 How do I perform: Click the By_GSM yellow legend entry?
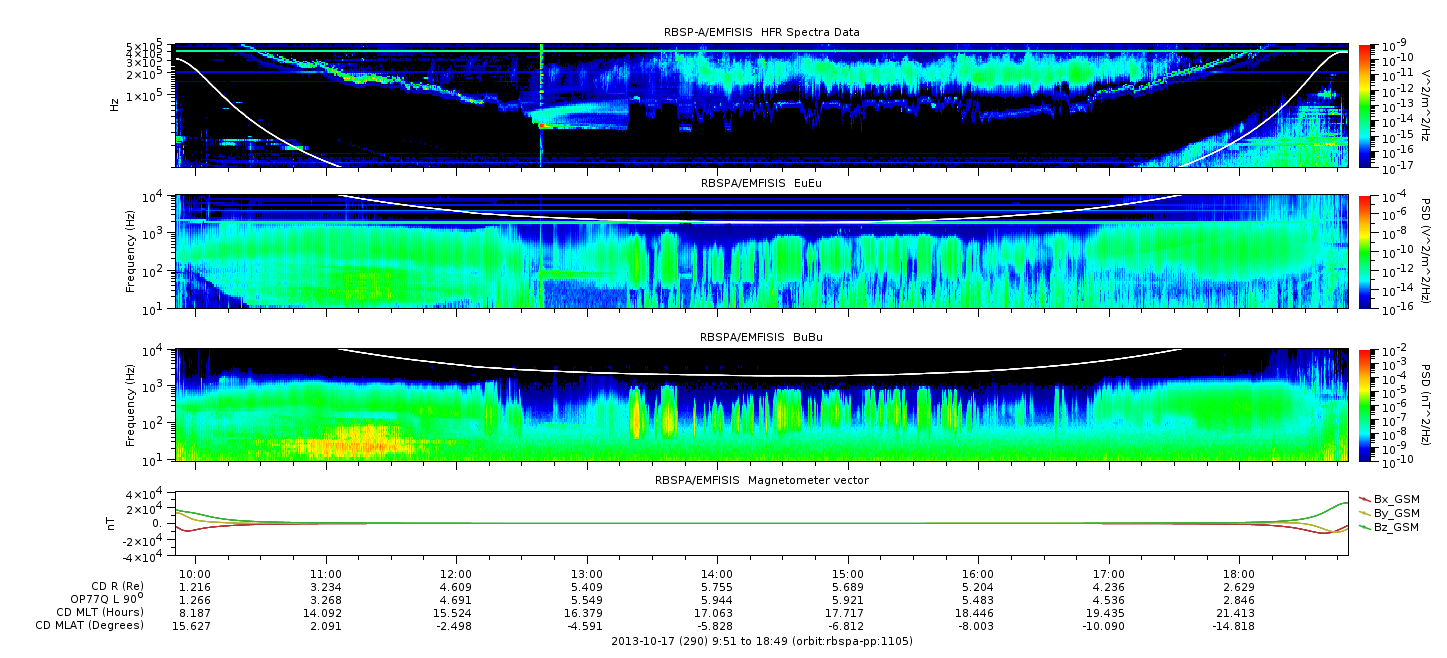tap(1389, 513)
